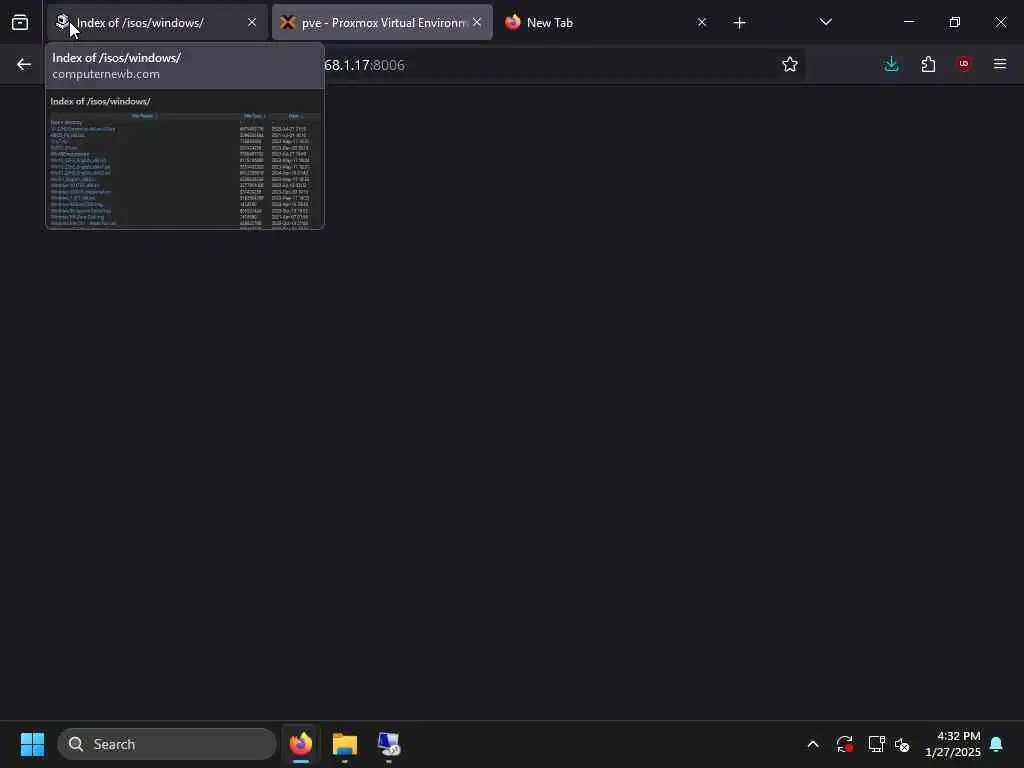Open the notifications bell icon

coord(996,744)
